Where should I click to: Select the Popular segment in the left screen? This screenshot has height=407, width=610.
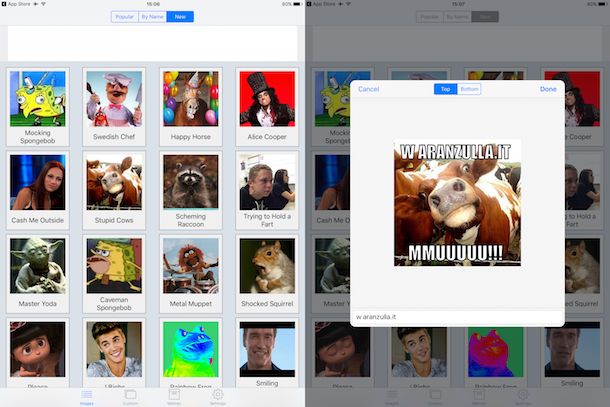(124, 17)
